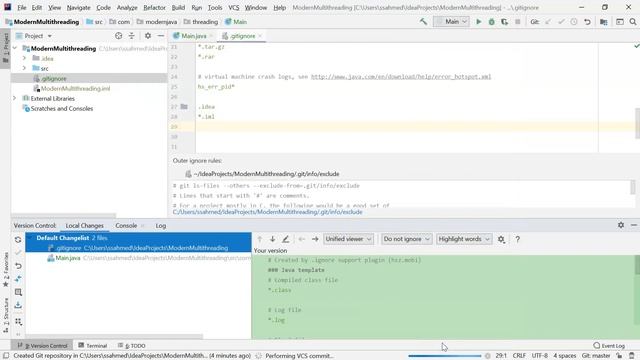Switch to Console tab in Version Control
Image resolution: width=640 pixels, height=360 pixels.
(x=126, y=225)
